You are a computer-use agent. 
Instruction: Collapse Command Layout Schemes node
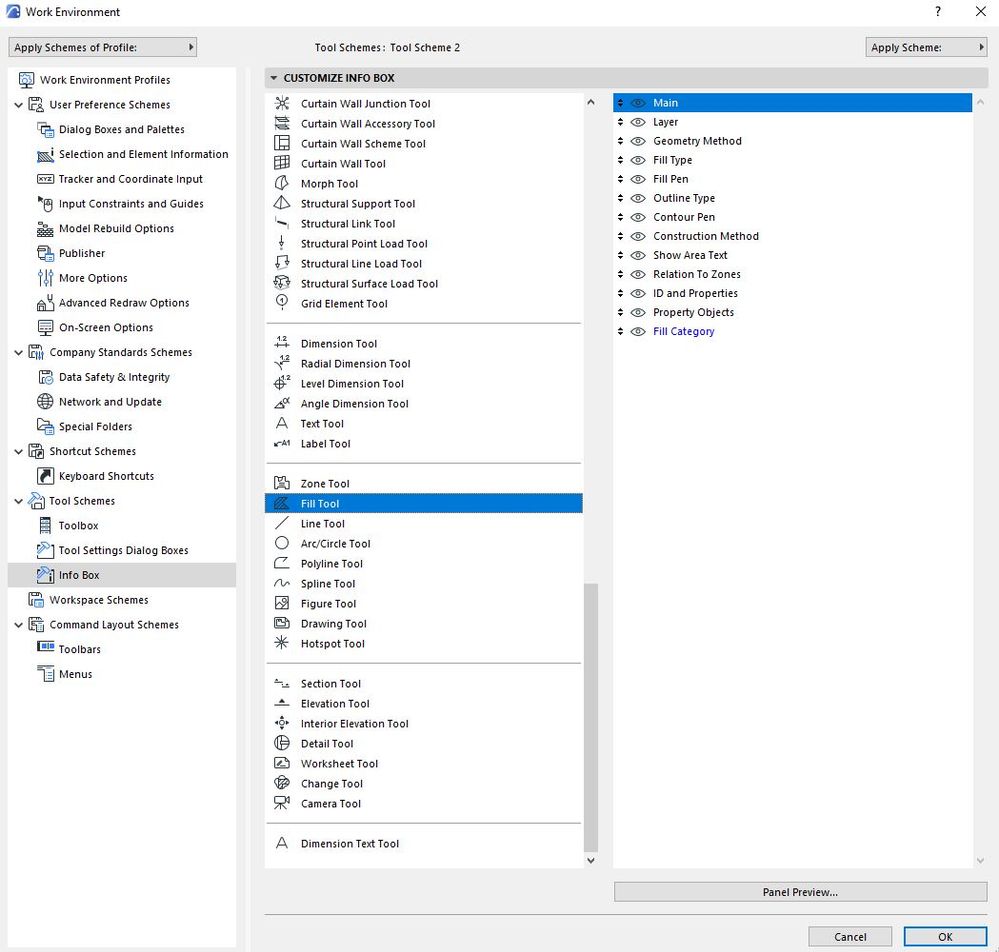(18, 624)
